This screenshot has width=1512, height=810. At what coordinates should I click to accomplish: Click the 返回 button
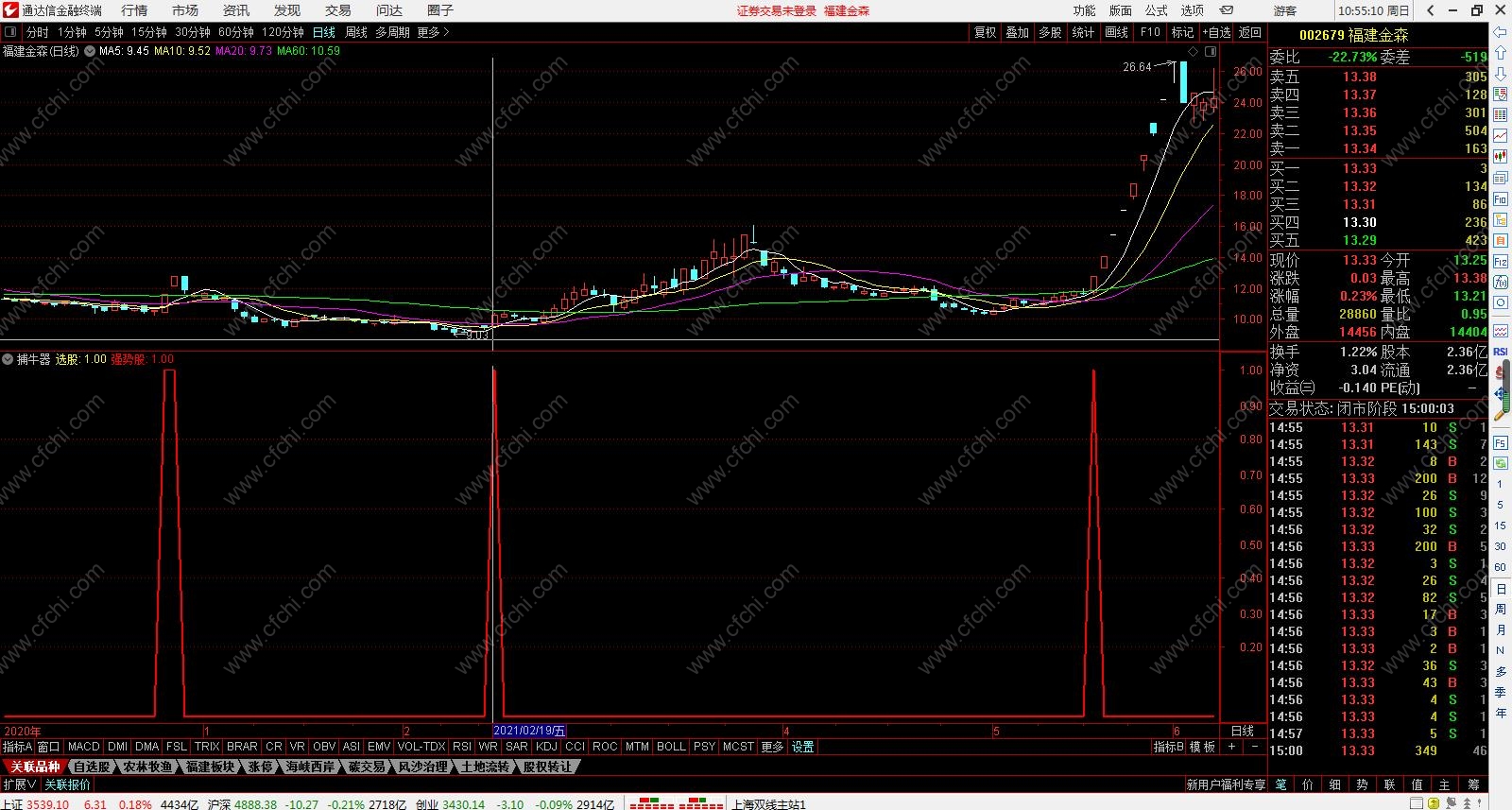[x=1250, y=32]
